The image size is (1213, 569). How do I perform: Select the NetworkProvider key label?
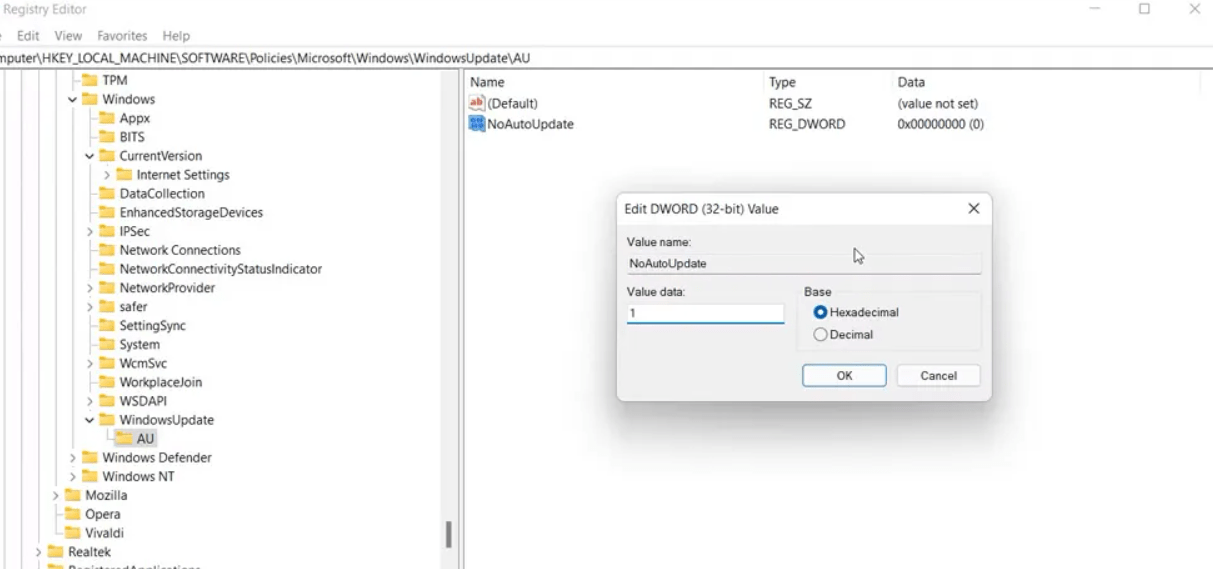(167, 288)
